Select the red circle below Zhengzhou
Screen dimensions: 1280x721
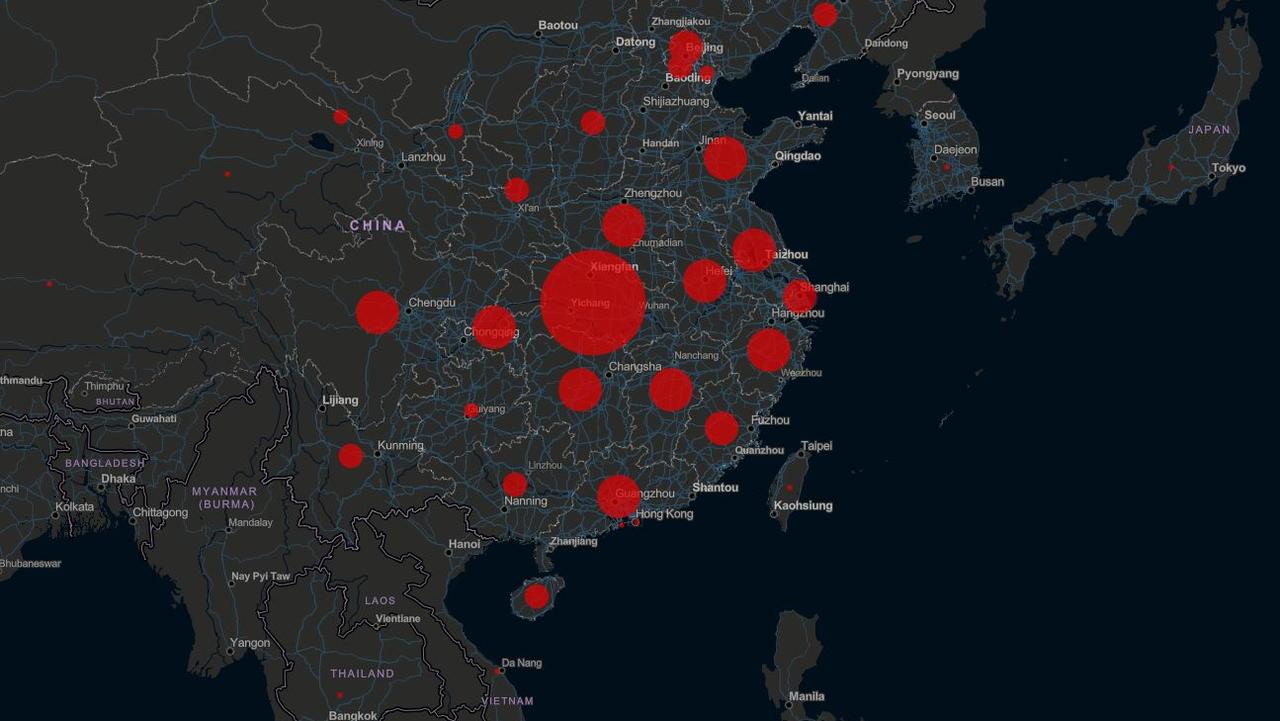point(623,225)
